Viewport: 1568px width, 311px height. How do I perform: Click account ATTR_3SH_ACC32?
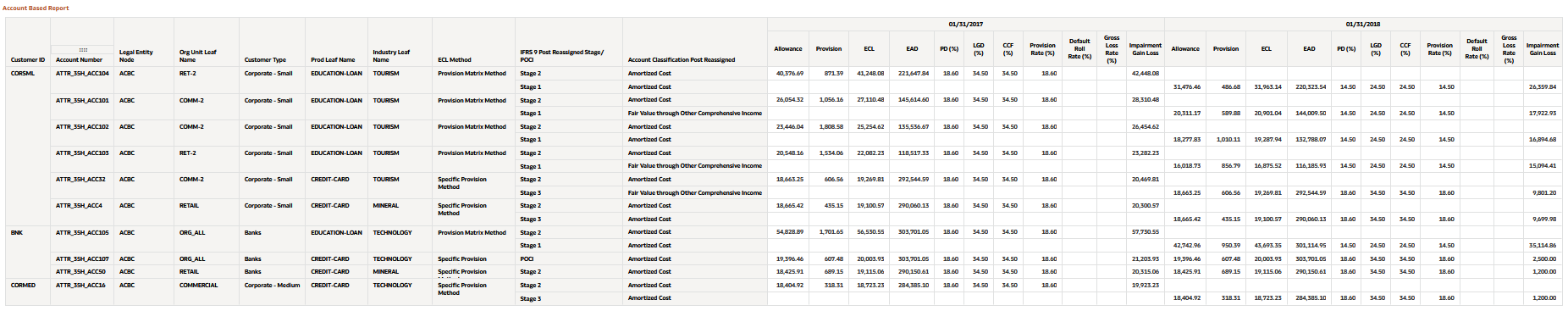tap(80, 180)
